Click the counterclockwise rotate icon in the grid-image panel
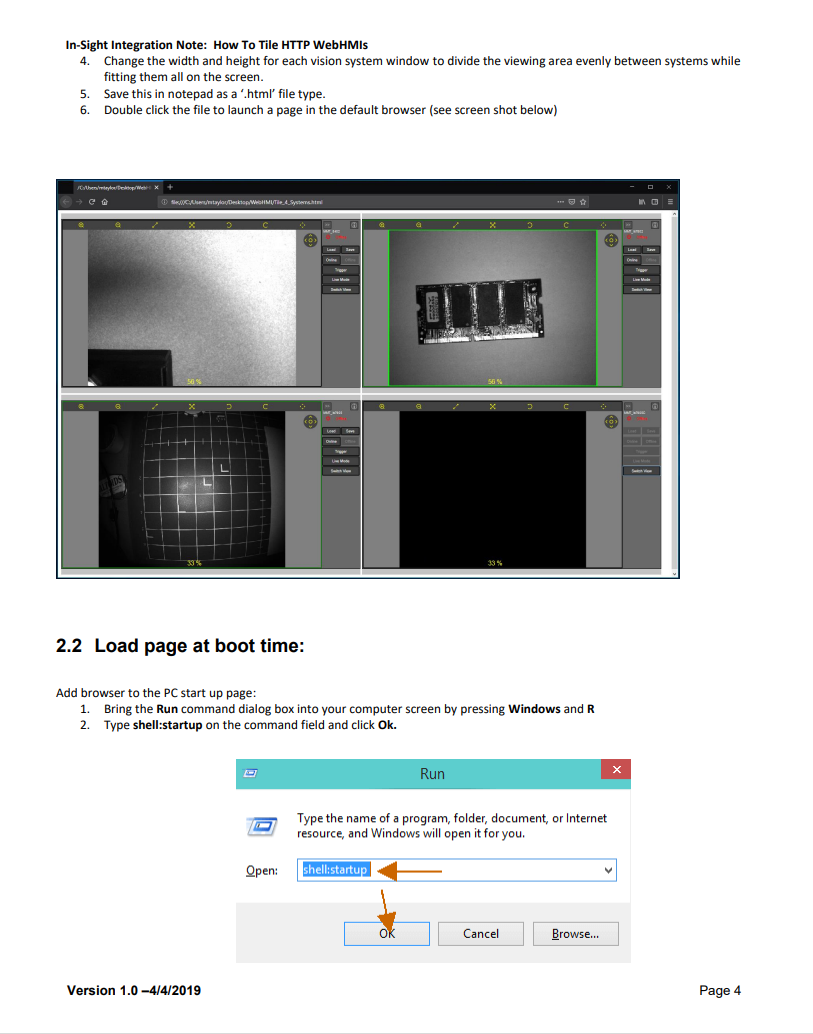Screen dimensions: 813x1034 point(228,406)
